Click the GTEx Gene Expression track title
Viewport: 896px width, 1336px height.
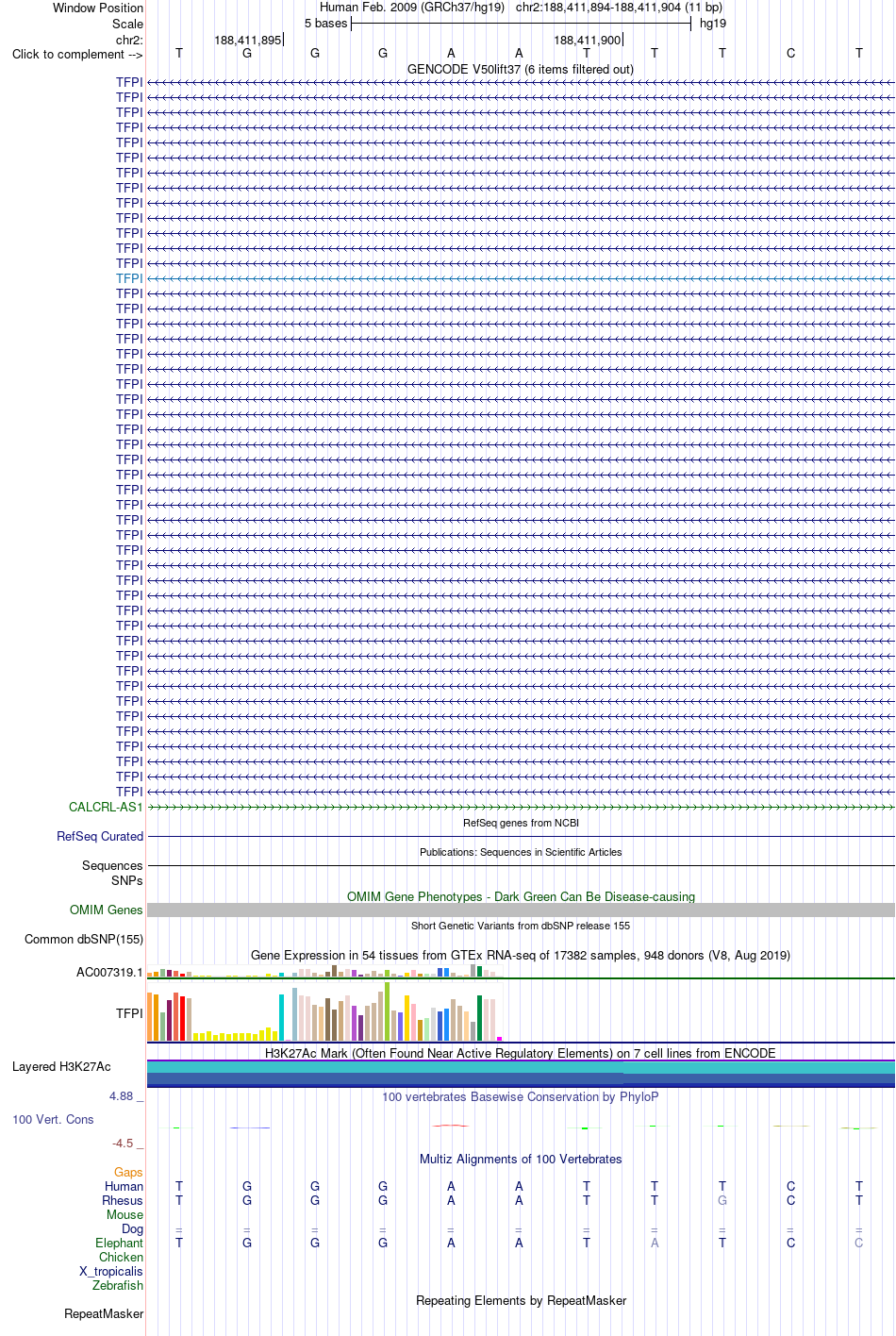521,955
